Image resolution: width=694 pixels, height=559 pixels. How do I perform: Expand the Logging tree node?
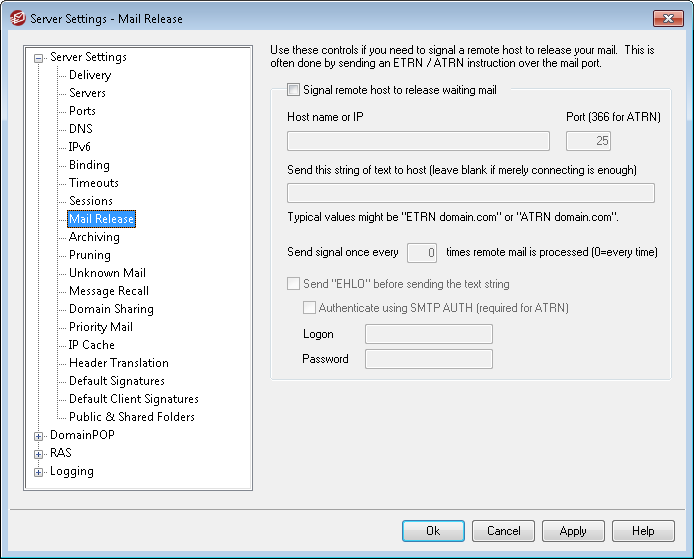point(39,472)
